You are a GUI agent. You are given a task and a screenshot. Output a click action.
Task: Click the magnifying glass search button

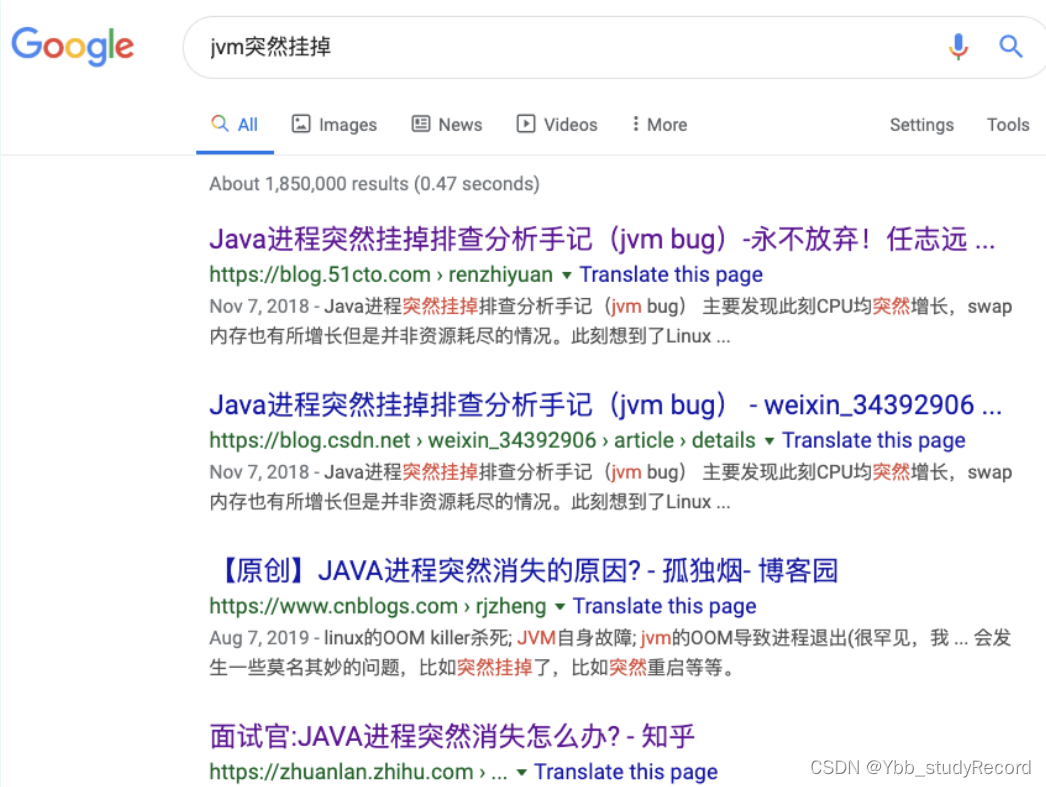pos(1010,46)
